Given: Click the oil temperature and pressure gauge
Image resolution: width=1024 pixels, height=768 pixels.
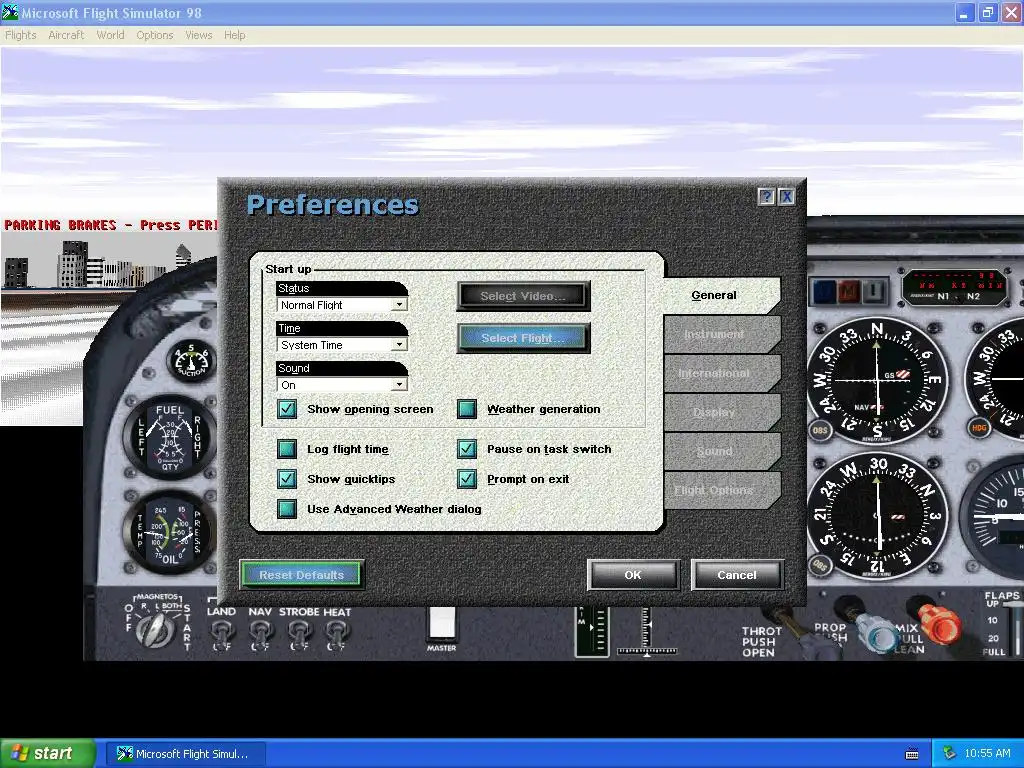Looking at the screenshot, I should click(x=170, y=532).
